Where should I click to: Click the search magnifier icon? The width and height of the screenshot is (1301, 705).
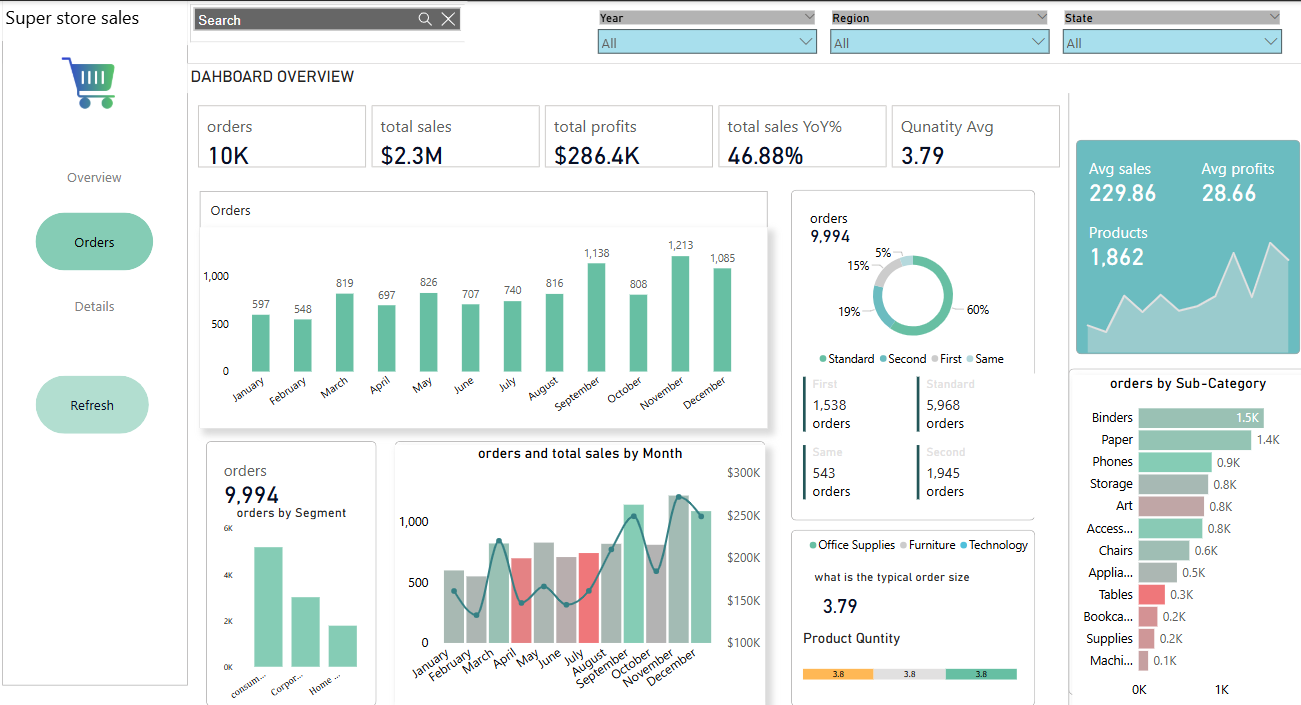tap(425, 19)
